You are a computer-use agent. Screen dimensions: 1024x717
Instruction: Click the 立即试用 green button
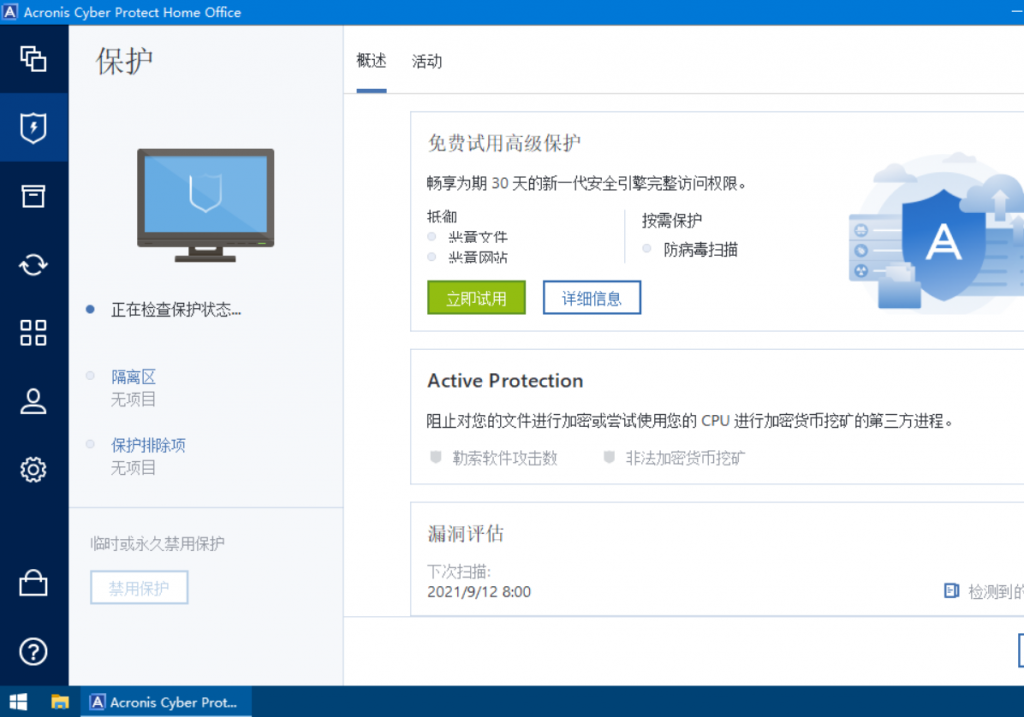coord(476,298)
